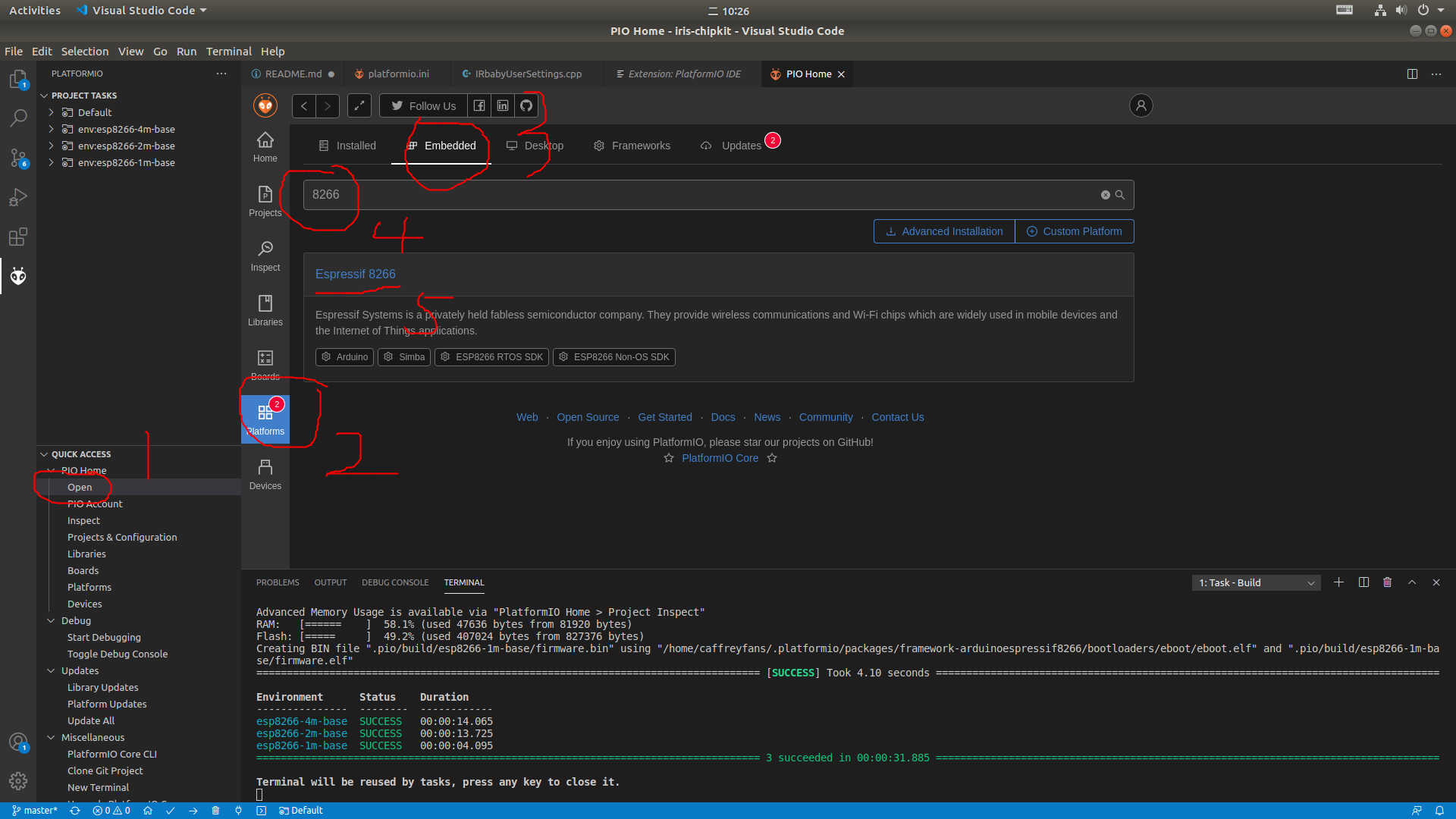The height and width of the screenshot is (819, 1456).
Task: Toggle split terminal in terminal panel
Action: coord(1363,582)
